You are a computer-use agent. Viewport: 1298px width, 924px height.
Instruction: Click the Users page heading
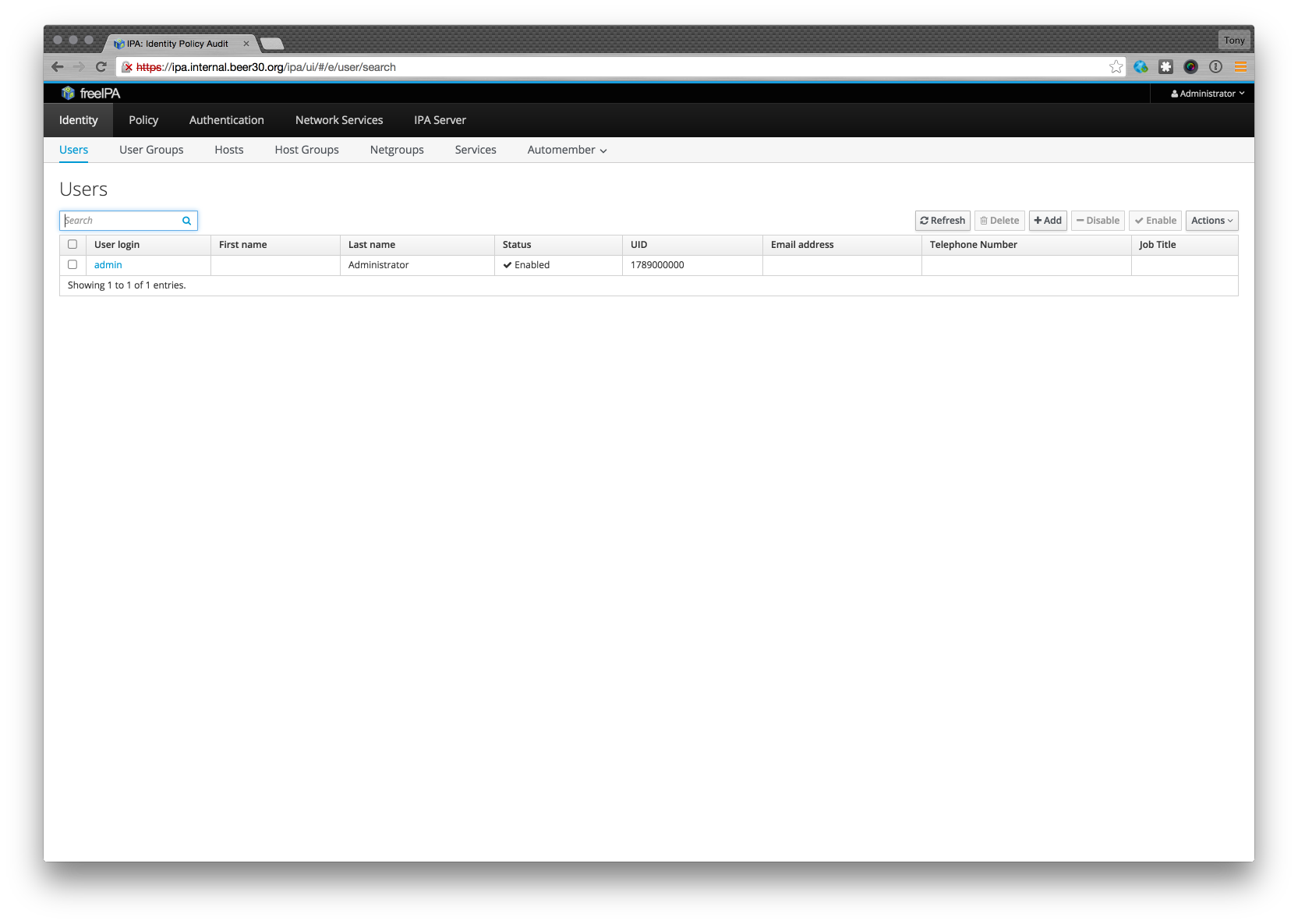(x=83, y=189)
